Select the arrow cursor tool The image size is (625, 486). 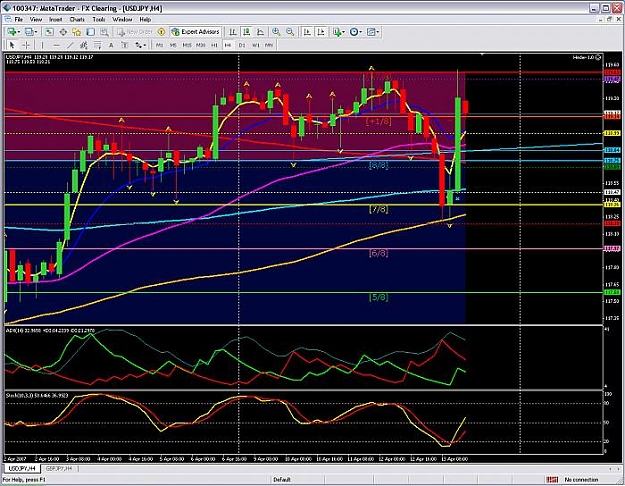[12, 45]
